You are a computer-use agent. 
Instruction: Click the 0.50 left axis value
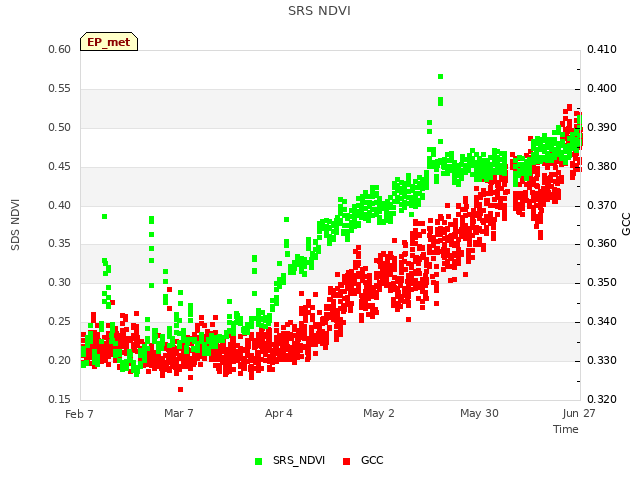[x=59, y=127]
